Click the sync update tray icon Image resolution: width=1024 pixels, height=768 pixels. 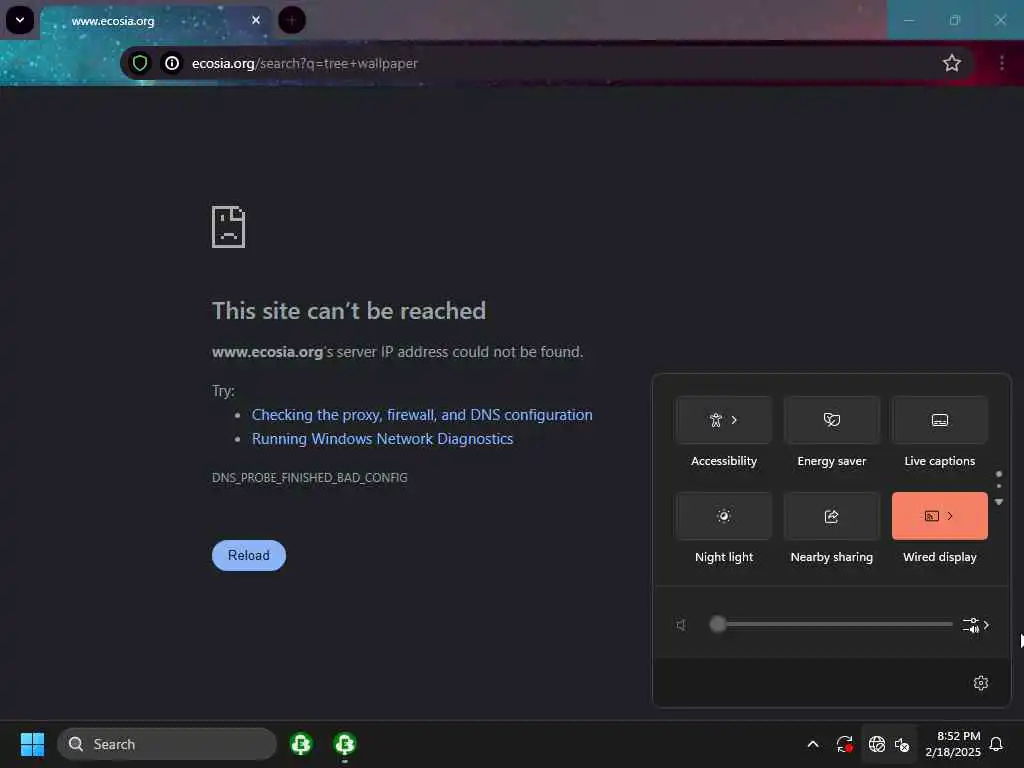click(844, 744)
